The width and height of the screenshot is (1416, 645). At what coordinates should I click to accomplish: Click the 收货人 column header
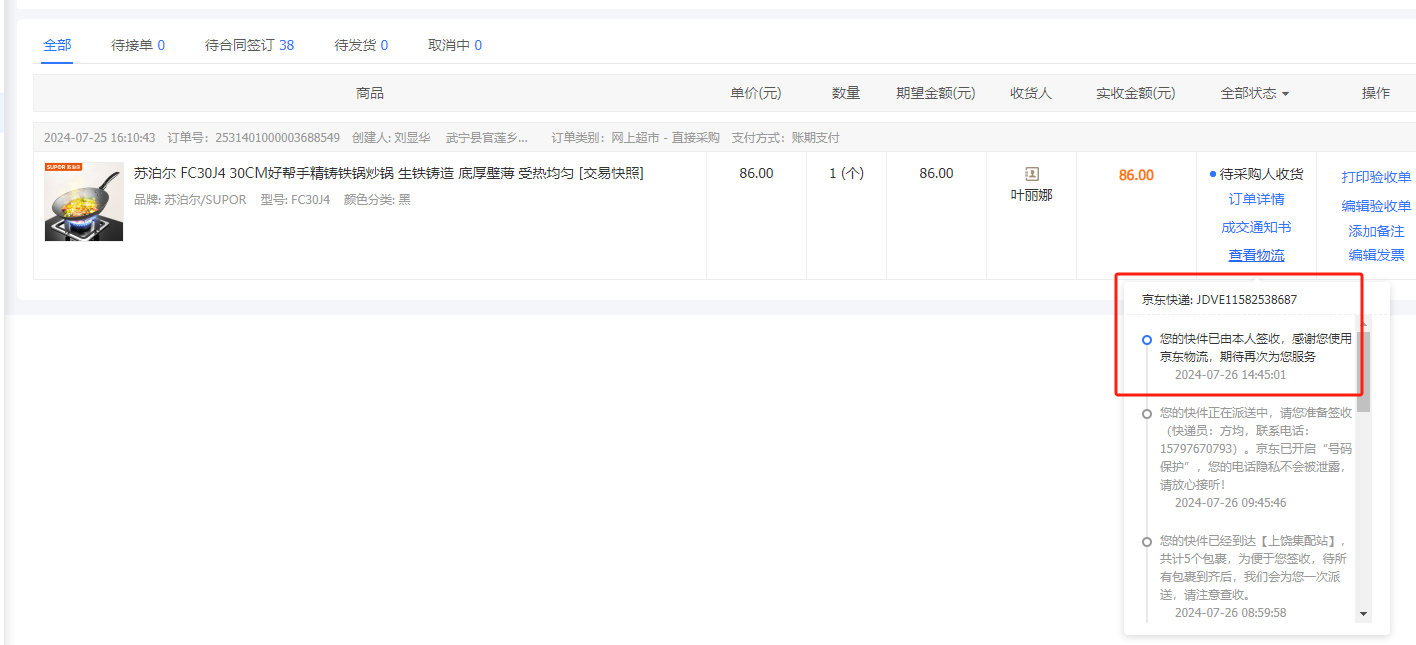click(x=1031, y=93)
